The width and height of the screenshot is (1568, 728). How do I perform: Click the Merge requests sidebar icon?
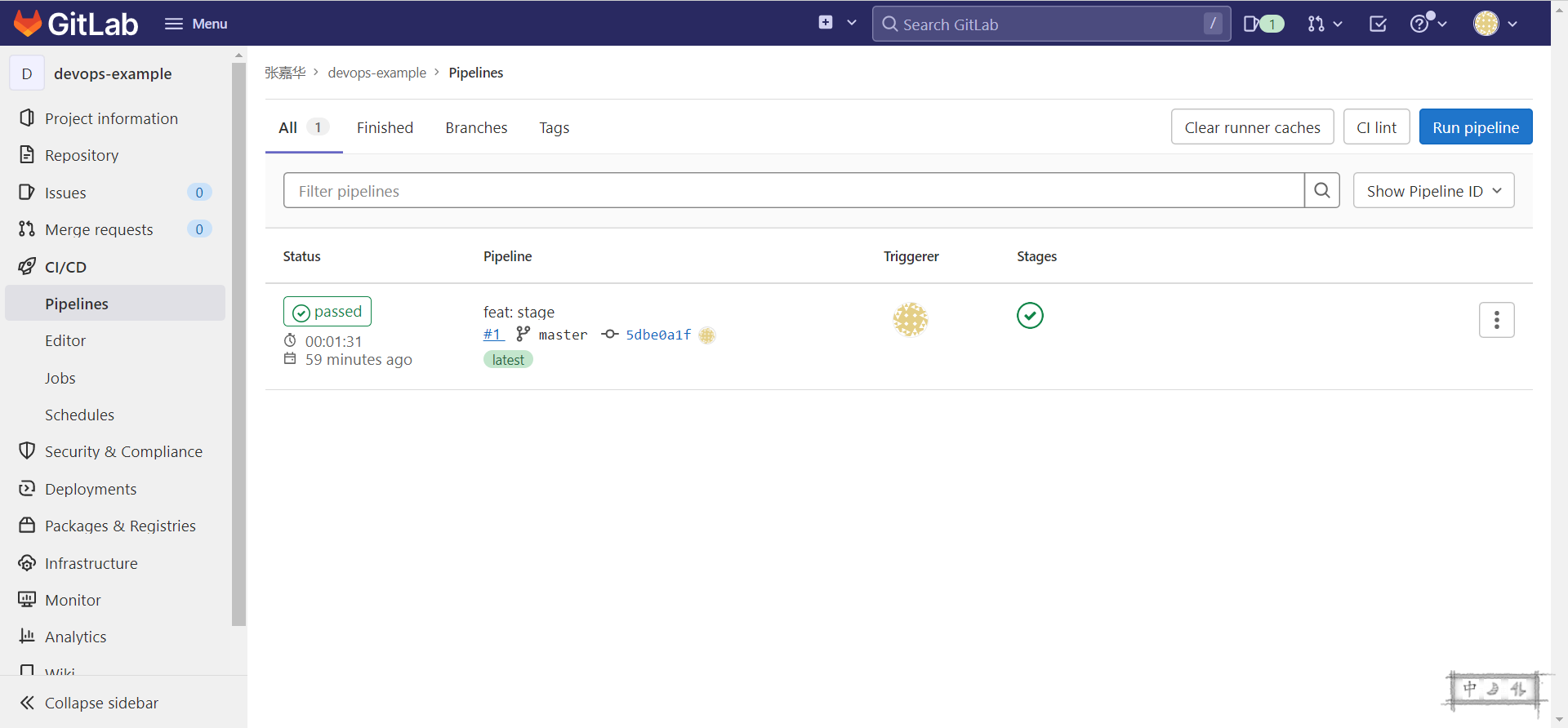click(27, 229)
